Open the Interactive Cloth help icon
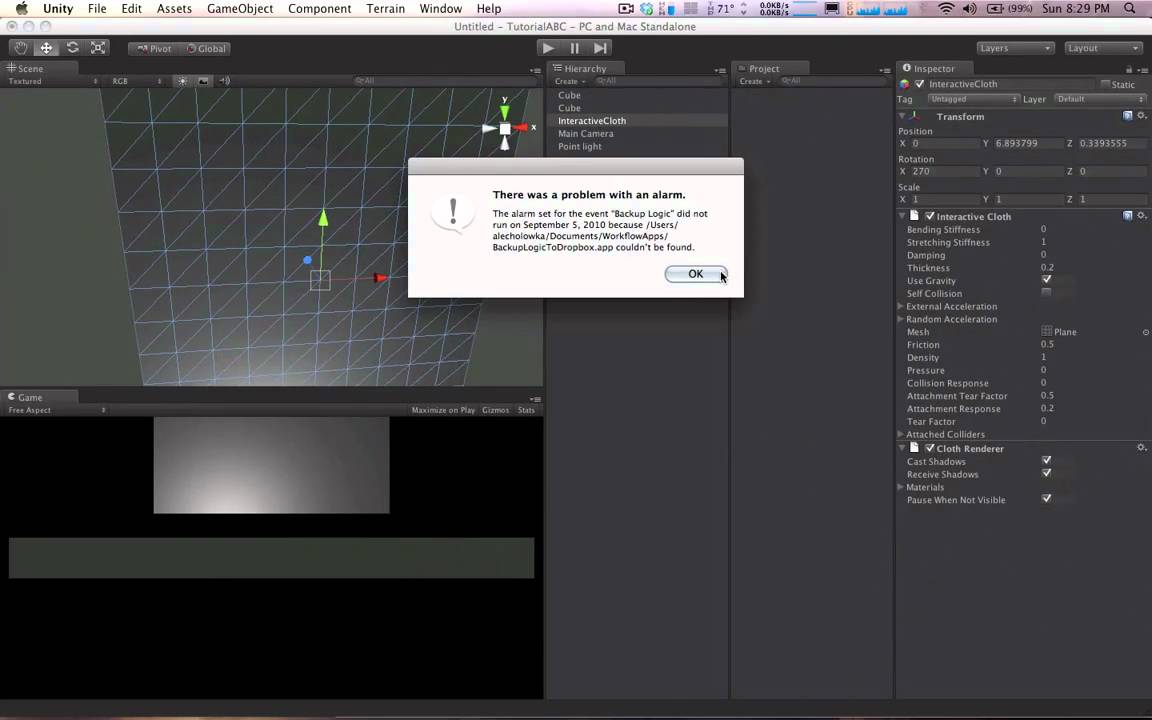The height and width of the screenshot is (720, 1152). pyautogui.click(x=1128, y=215)
